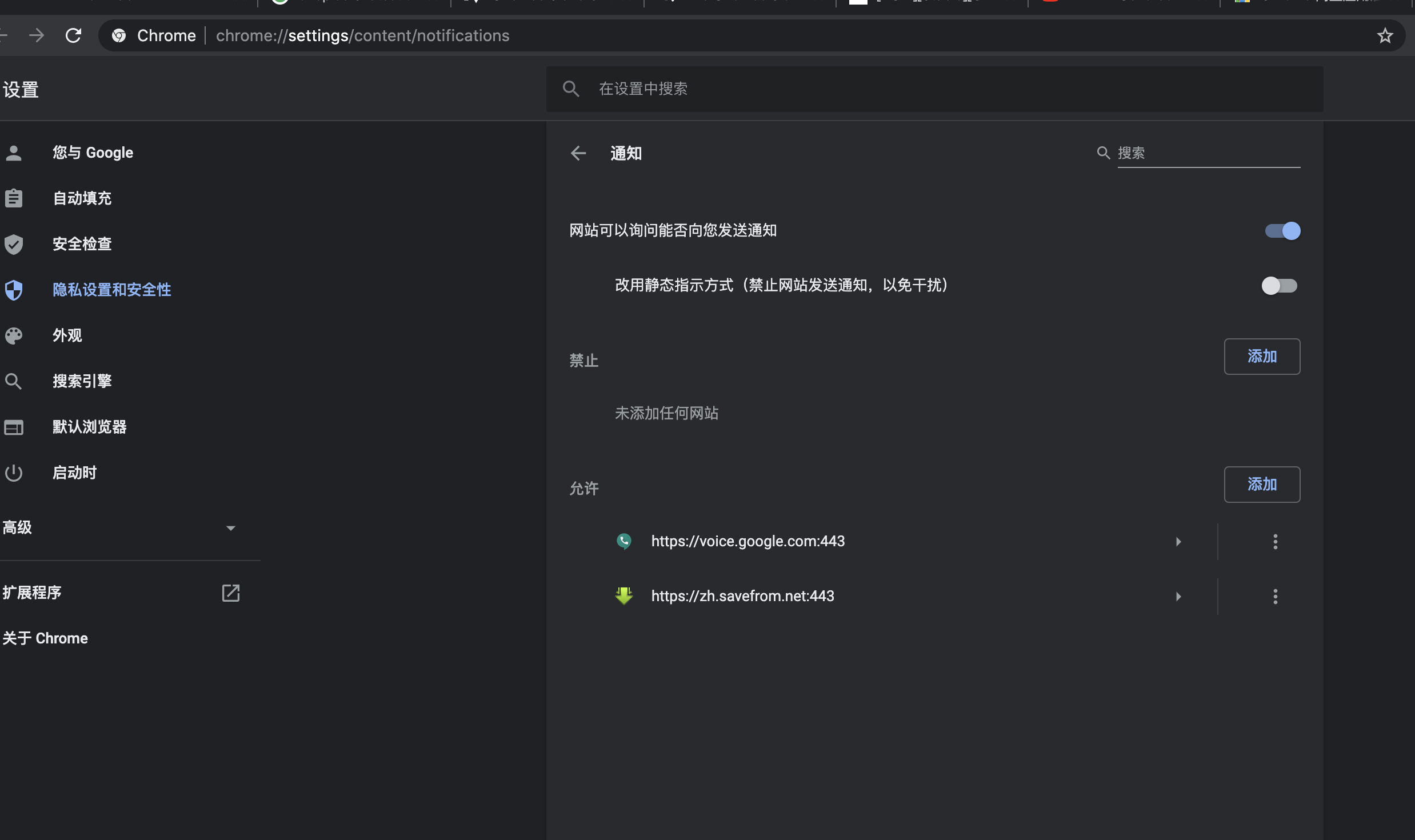Open the 关于 Chrome link

pyautogui.click(x=45, y=638)
